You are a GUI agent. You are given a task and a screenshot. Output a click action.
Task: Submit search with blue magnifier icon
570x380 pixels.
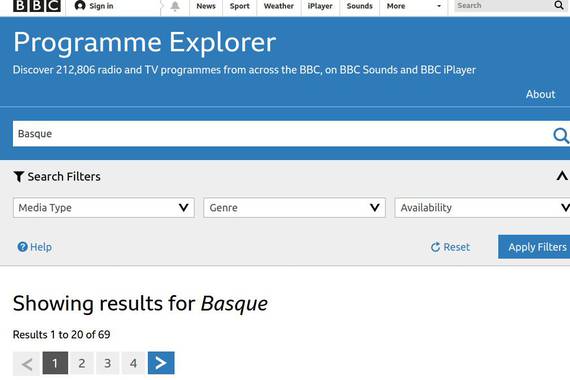[x=561, y=135]
